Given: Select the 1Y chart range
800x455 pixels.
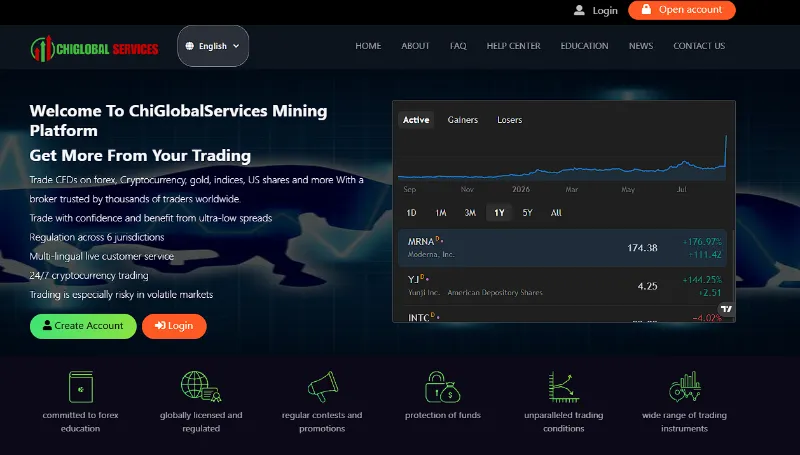Looking at the screenshot, I should [x=499, y=213].
